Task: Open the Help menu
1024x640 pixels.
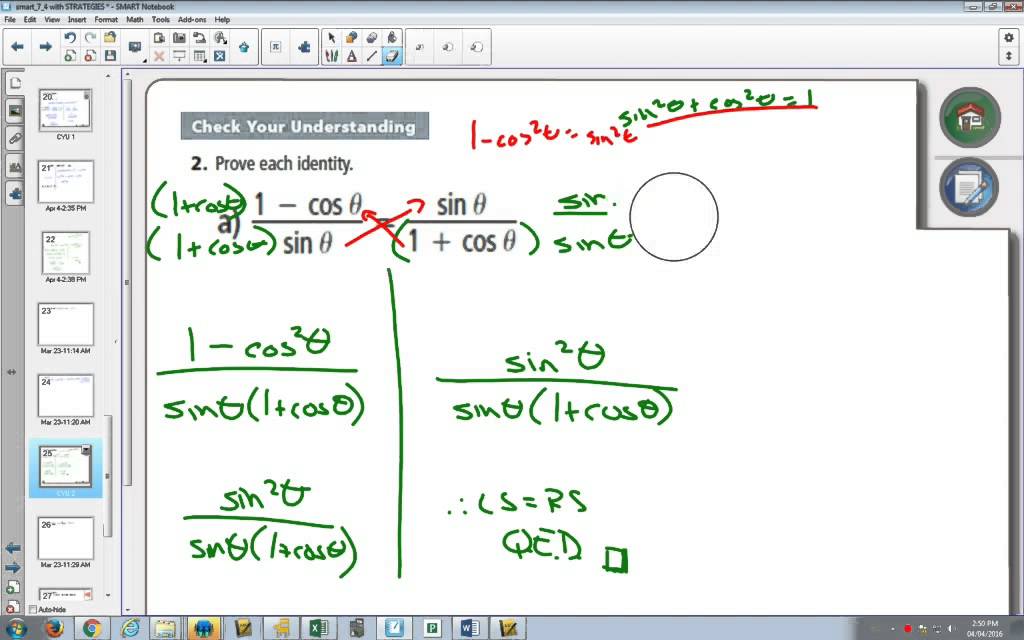Action: [x=222, y=20]
